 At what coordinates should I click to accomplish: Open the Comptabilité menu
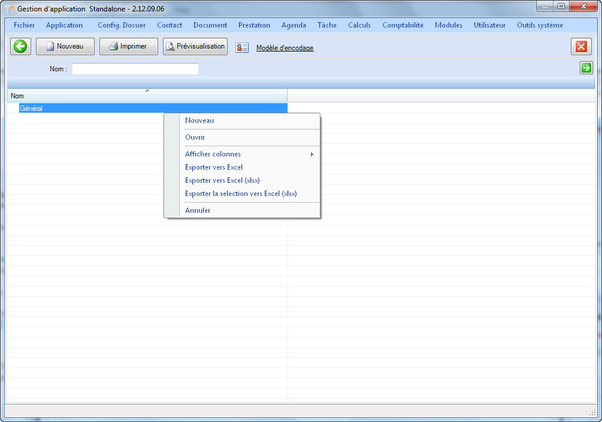[403, 24]
